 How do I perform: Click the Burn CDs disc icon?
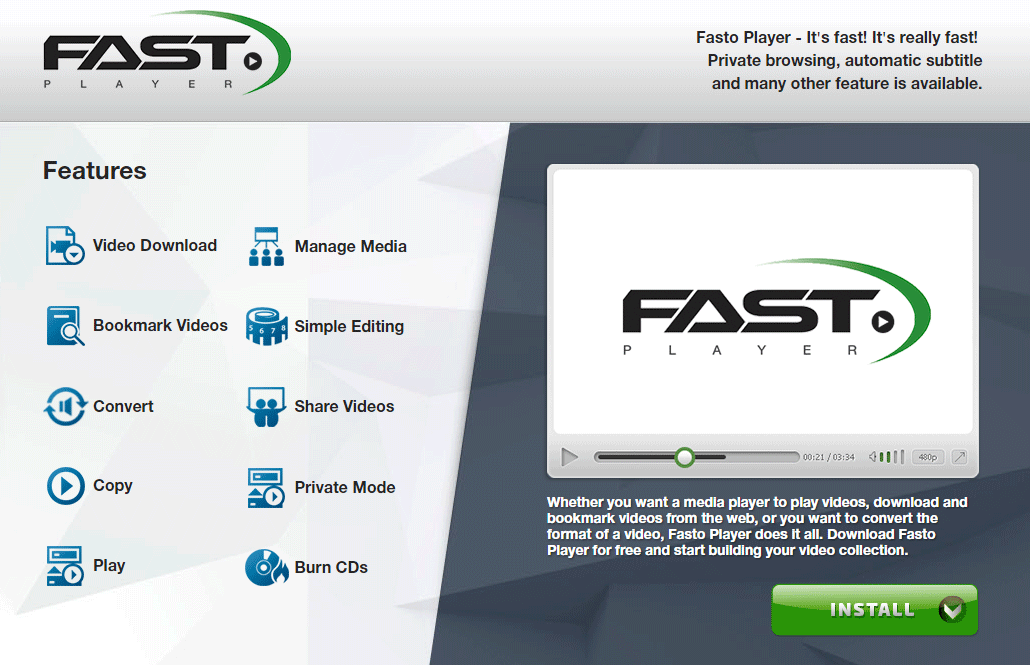tap(266, 567)
